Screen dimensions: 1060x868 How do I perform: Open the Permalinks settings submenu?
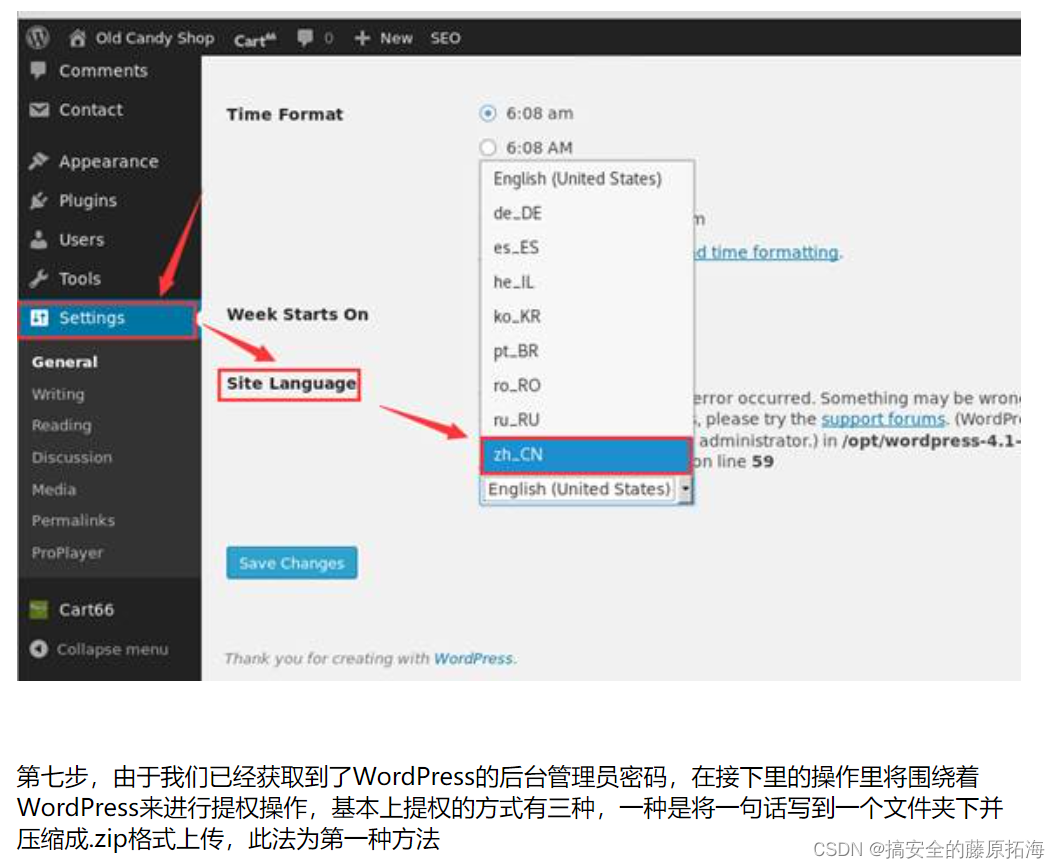click(73, 521)
